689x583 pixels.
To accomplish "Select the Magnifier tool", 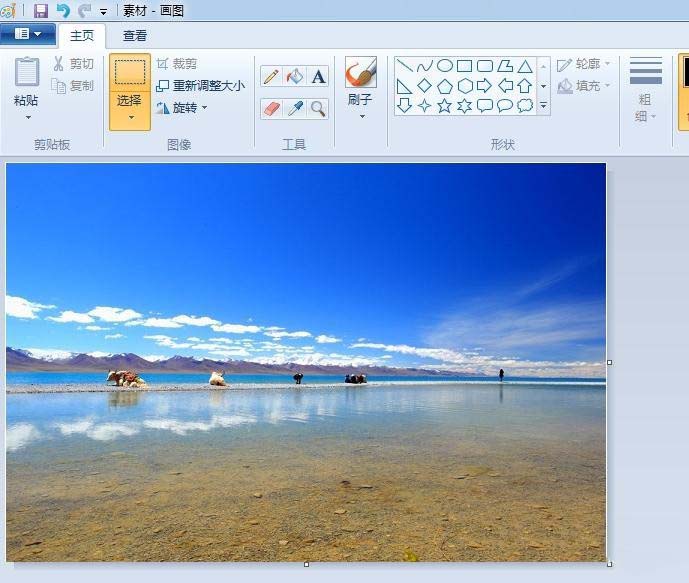I will click(x=318, y=109).
